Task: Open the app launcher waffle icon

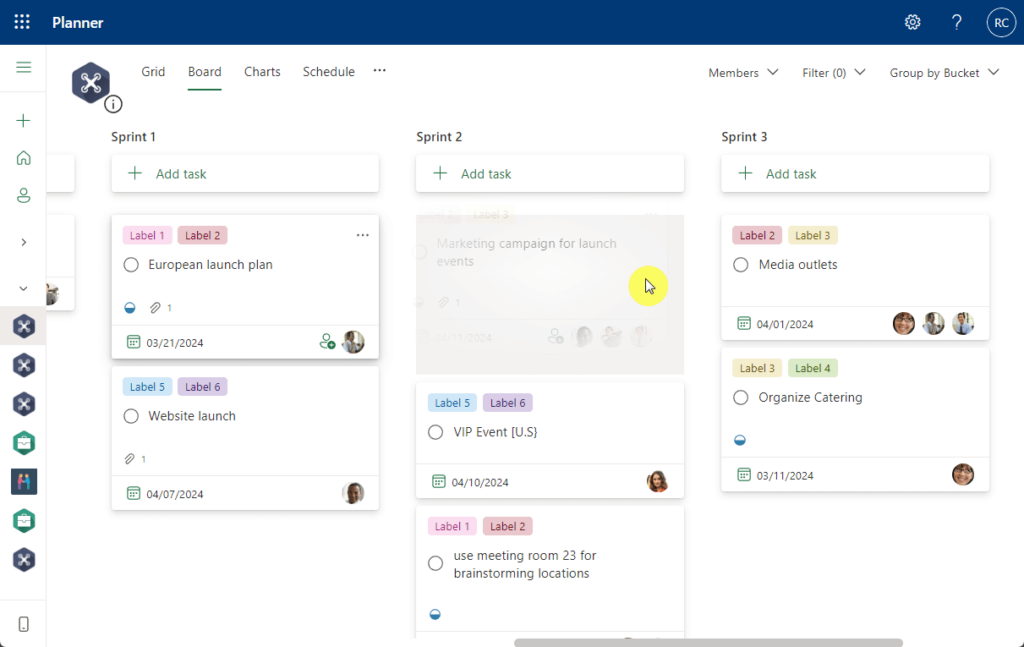Action: point(22,22)
